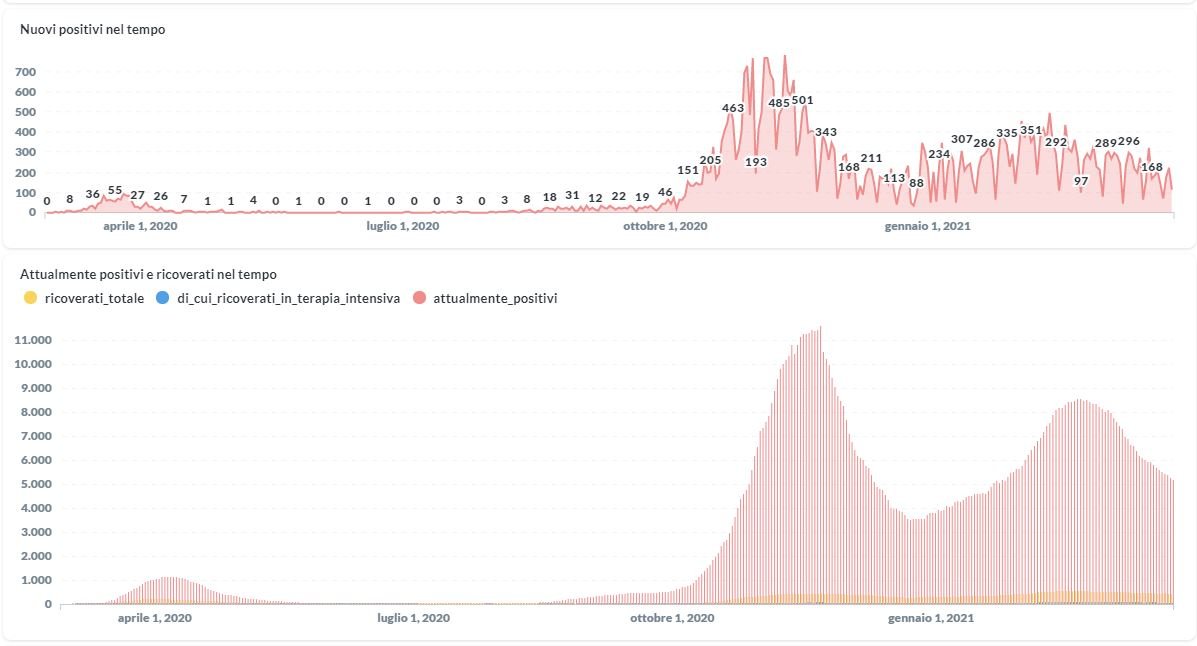
Task: Select the data point labeled 463
Action: click(733, 108)
